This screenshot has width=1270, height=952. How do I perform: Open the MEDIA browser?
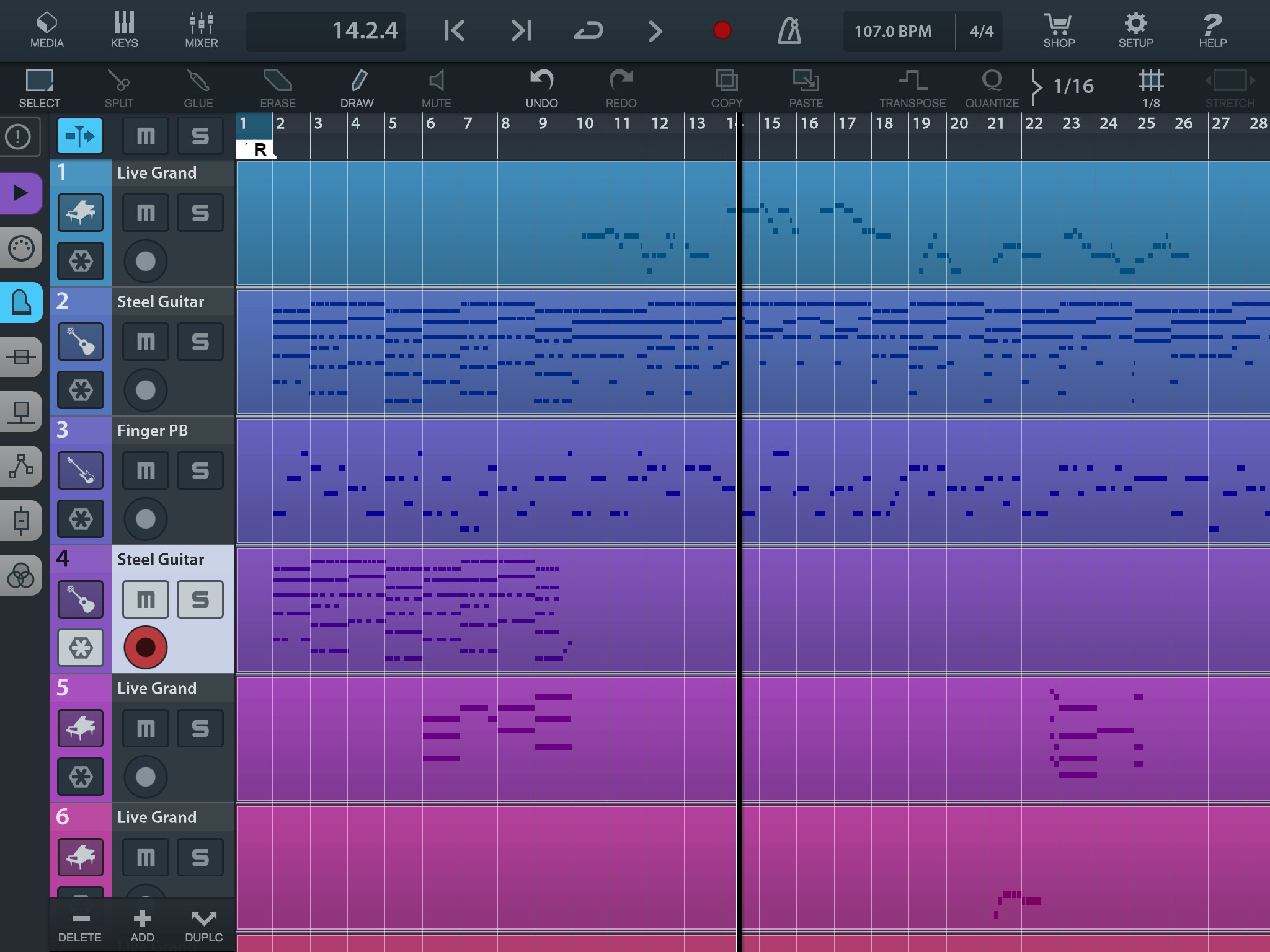tap(47, 30)
